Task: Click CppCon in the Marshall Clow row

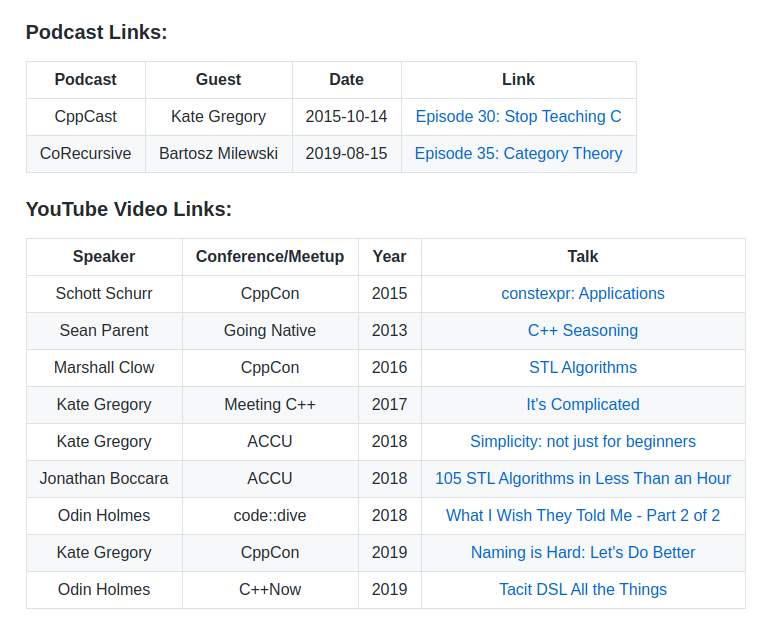Action: click(x=270, y=368)
